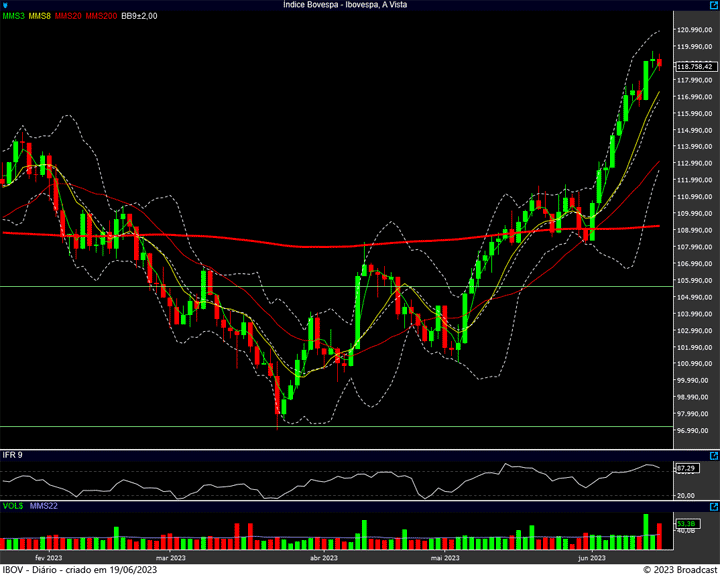This screenshot has width=720, height=575.
Task: Open the chart menu icon at top-left corner
Action: tap(5, 5)
